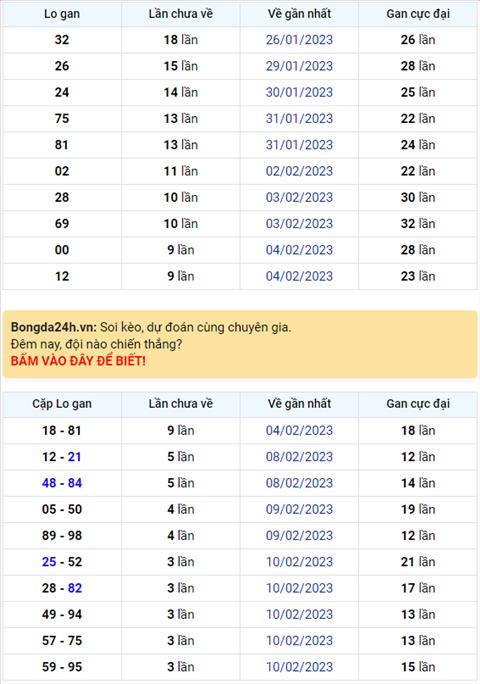
Task: Select the pair '18 - 81'
Action: pos(62,431)
